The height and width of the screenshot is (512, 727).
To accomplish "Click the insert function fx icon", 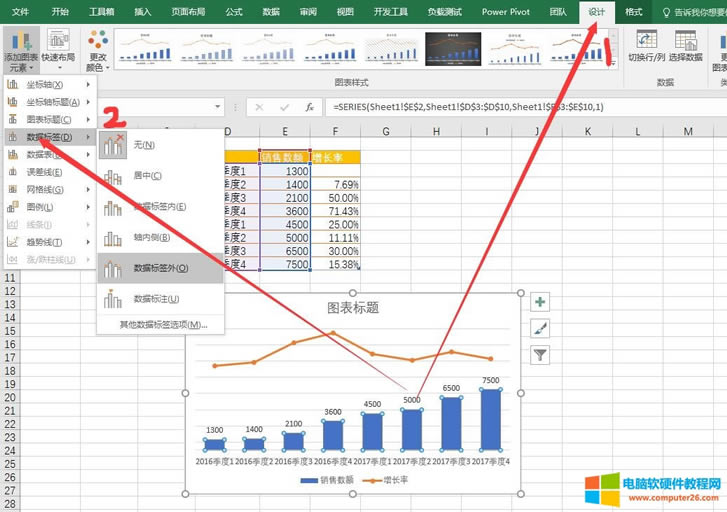I will click(310, 107).
